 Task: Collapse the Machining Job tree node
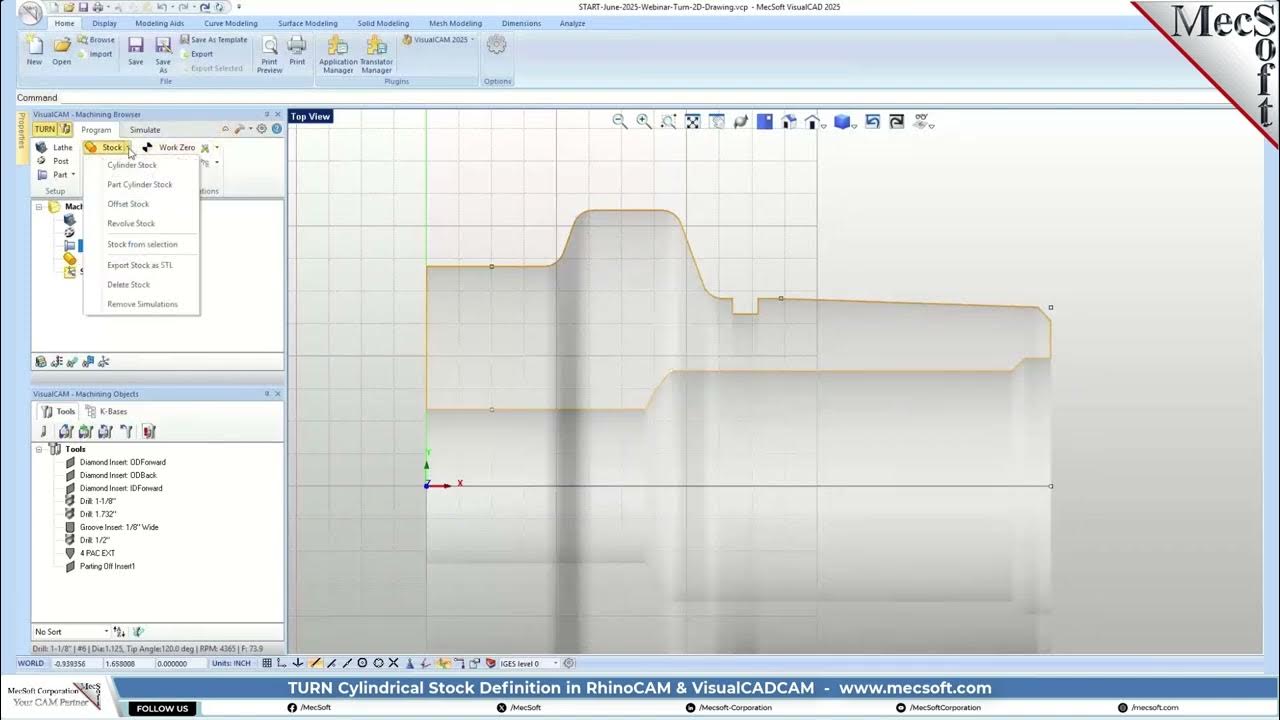39,207
